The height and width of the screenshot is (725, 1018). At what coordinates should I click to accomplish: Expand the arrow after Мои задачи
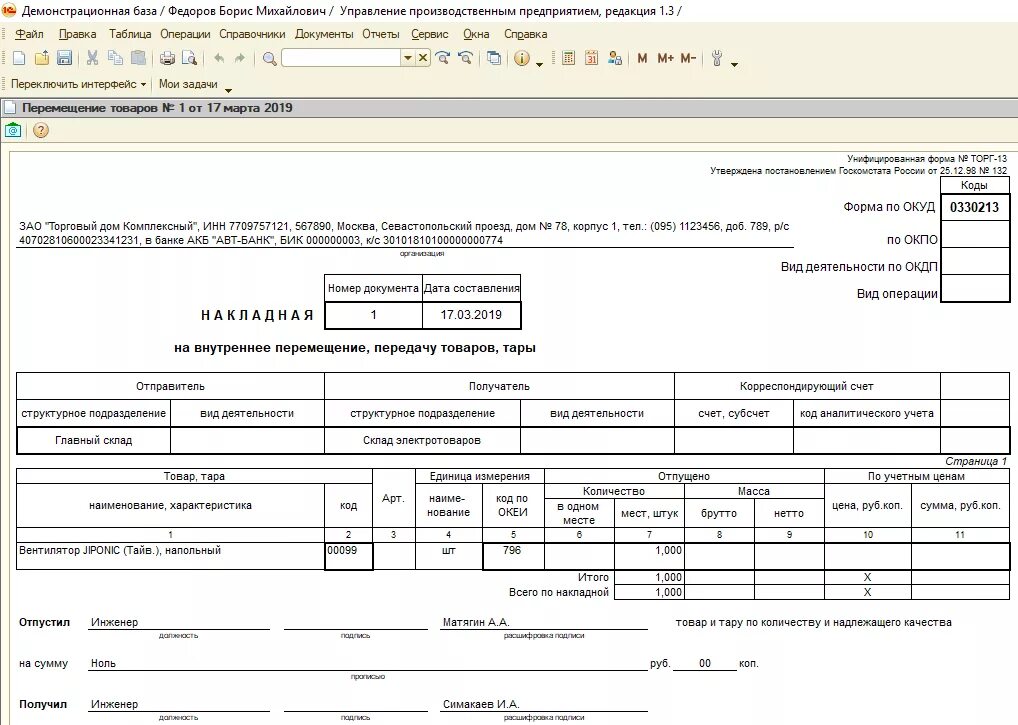click(228, 90)
